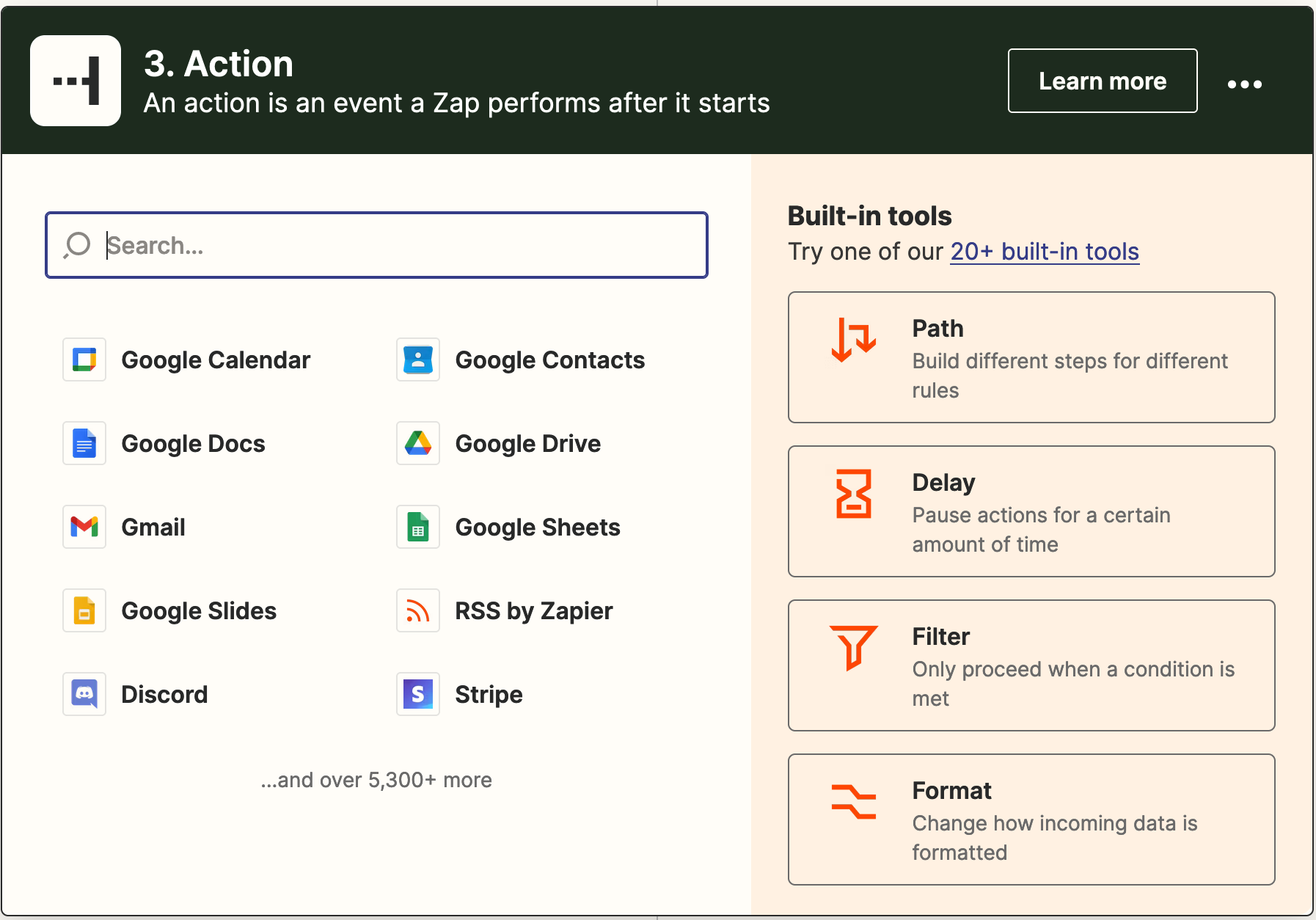The image size is (1316, 920).
Task: Open the three-dot more options menu
Action: tap(1244, 84)
